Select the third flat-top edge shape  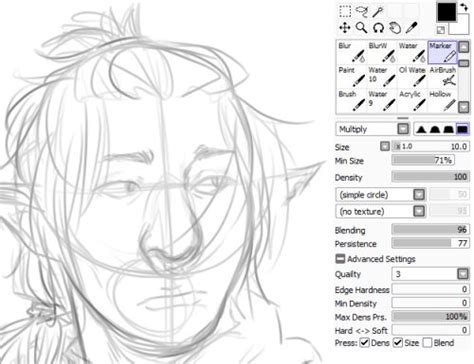coord(448,129)
